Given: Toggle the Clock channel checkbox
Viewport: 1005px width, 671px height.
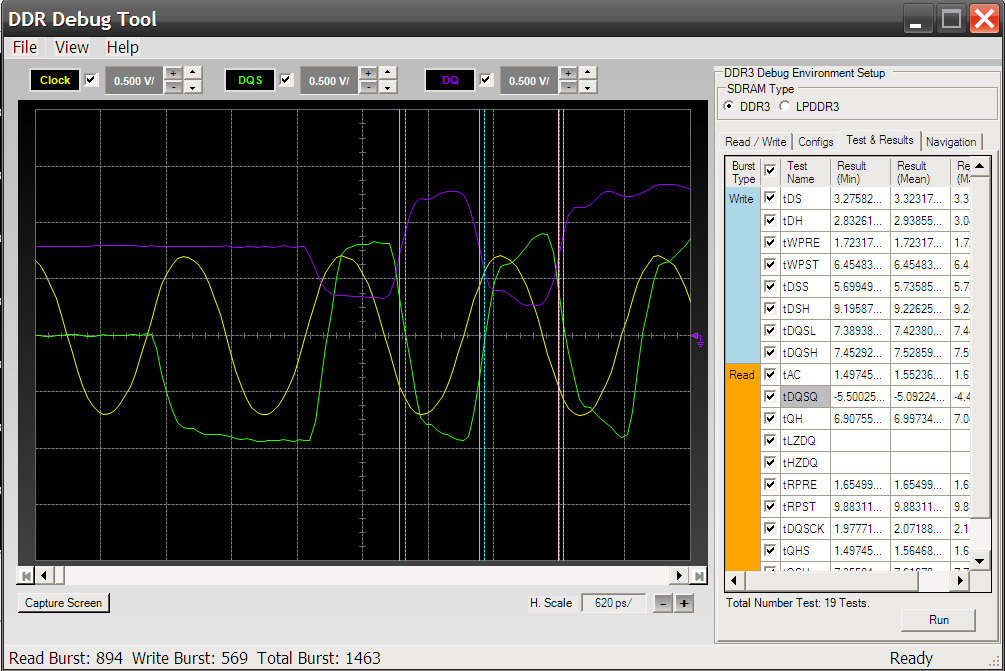Looking at the screenshot, I should pos(92,80).
